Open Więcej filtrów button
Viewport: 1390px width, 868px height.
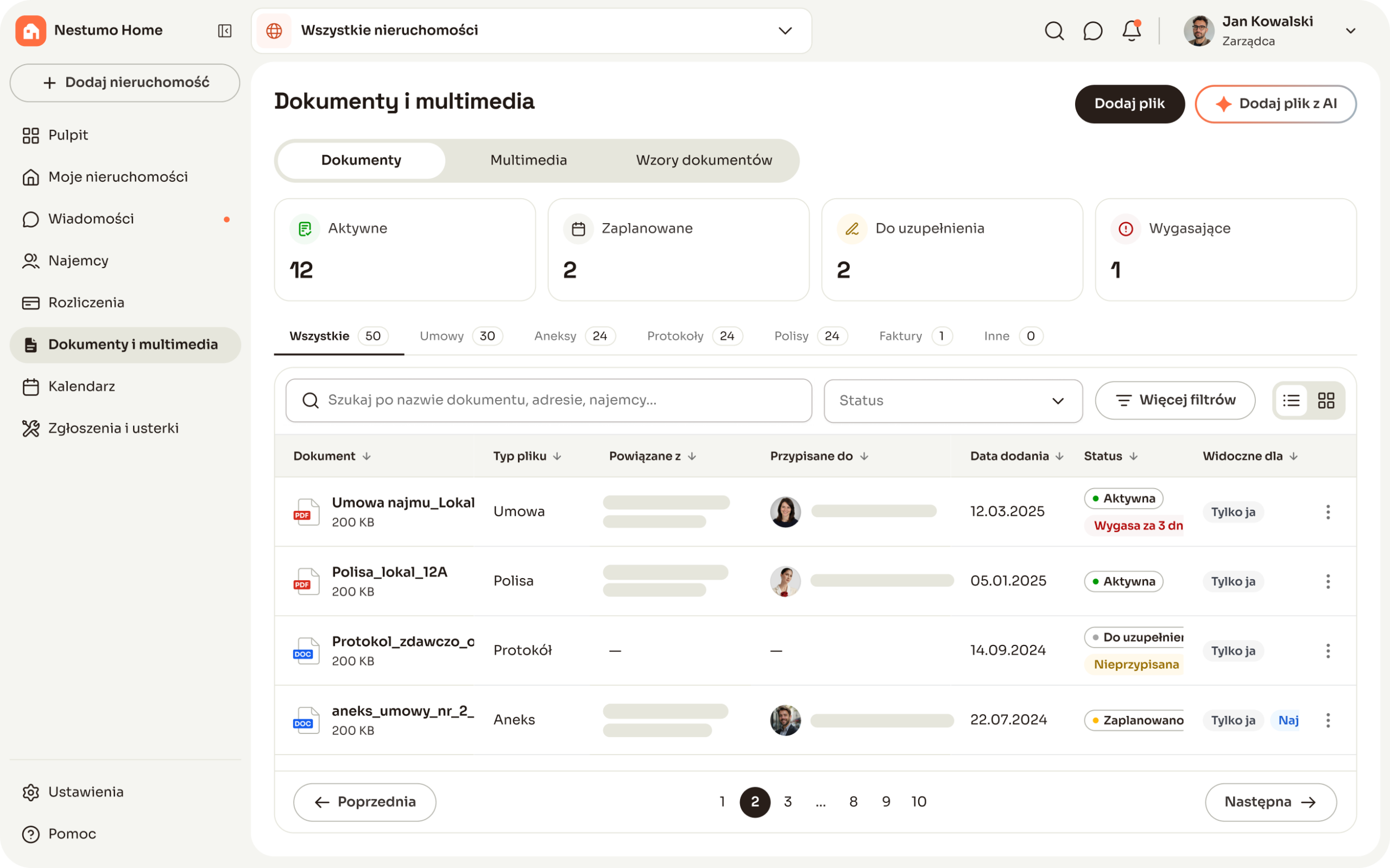click(x=1174, y=401)
